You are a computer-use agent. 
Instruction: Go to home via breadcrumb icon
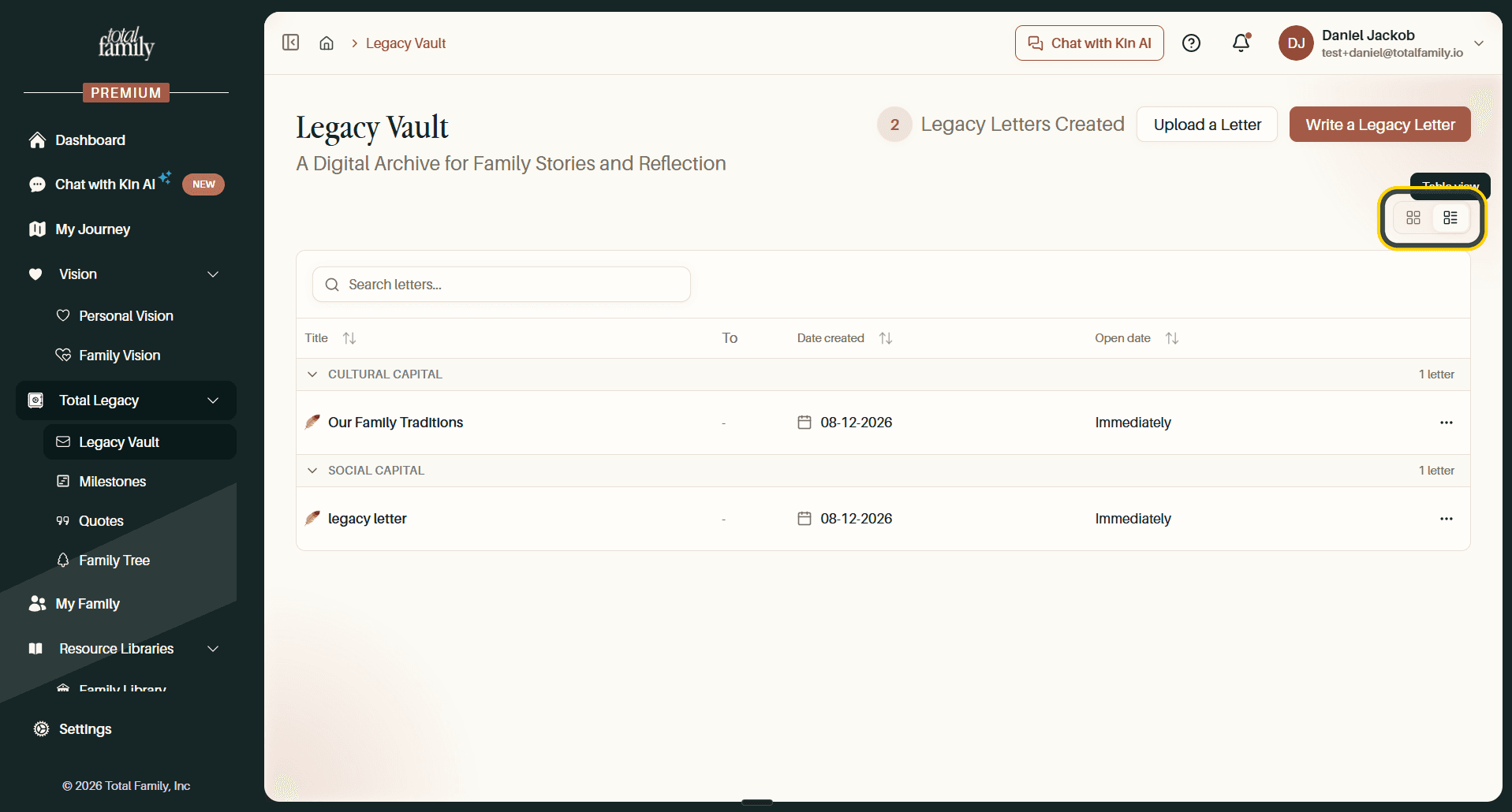coord(327,43)
